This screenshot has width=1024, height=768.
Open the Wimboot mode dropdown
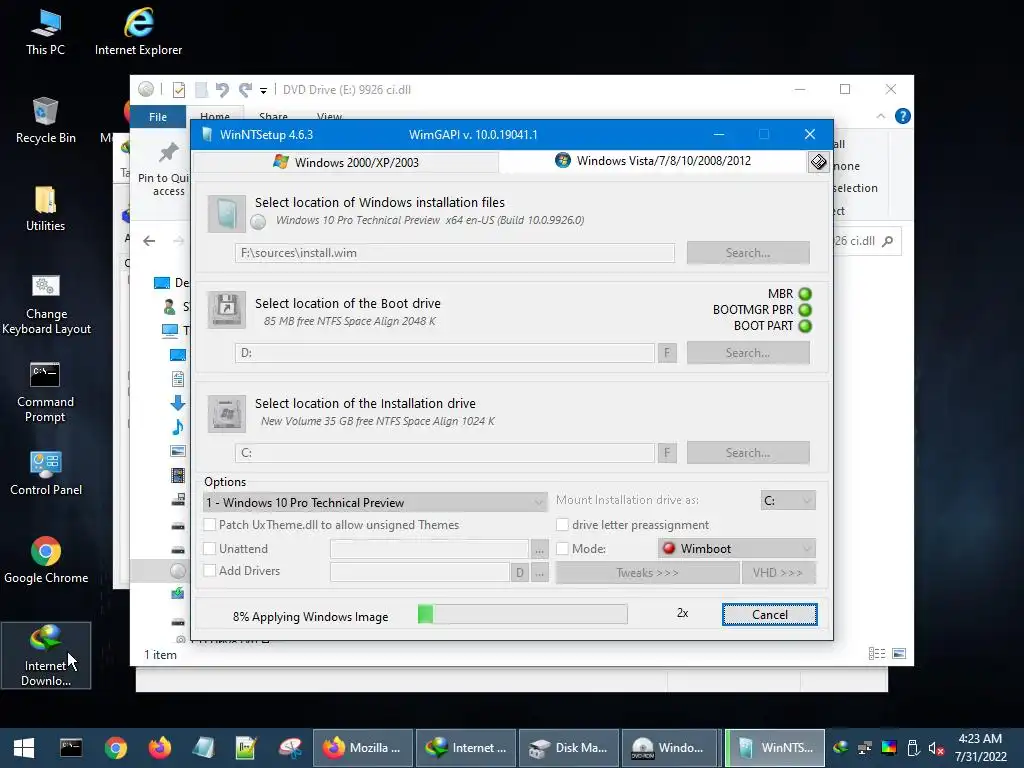pos(737,549)
